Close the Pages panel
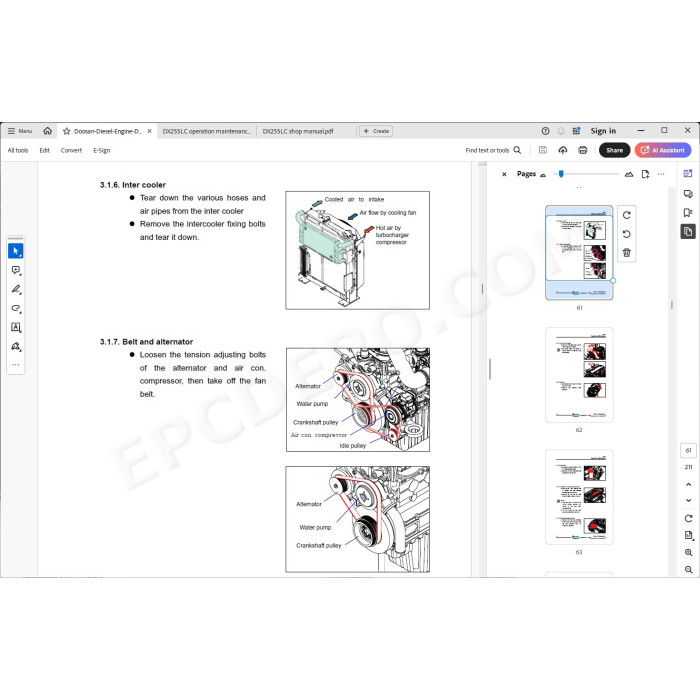 [x=504, y=175]
